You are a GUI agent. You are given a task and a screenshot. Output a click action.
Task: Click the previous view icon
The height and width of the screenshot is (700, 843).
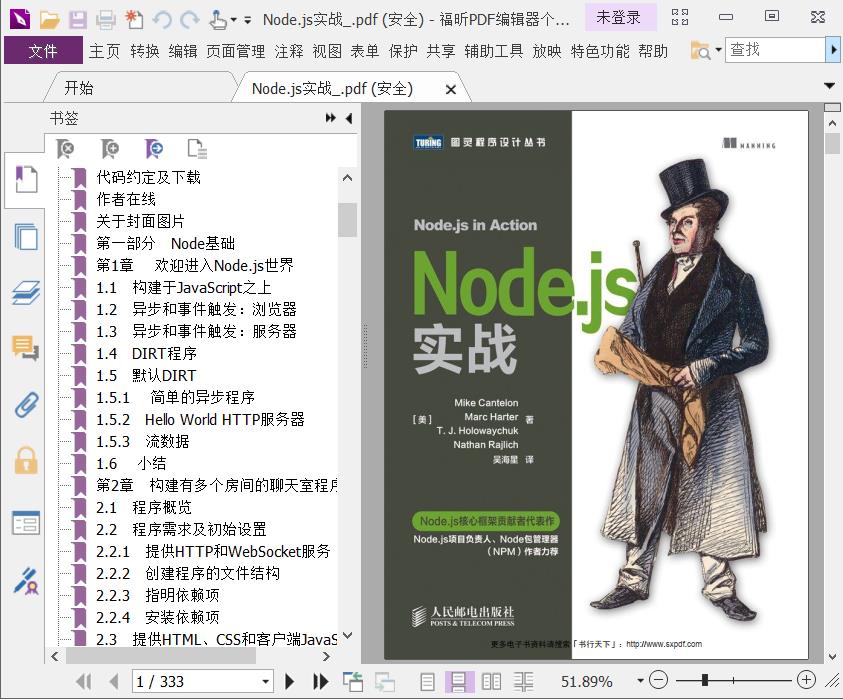pos(353,682)
